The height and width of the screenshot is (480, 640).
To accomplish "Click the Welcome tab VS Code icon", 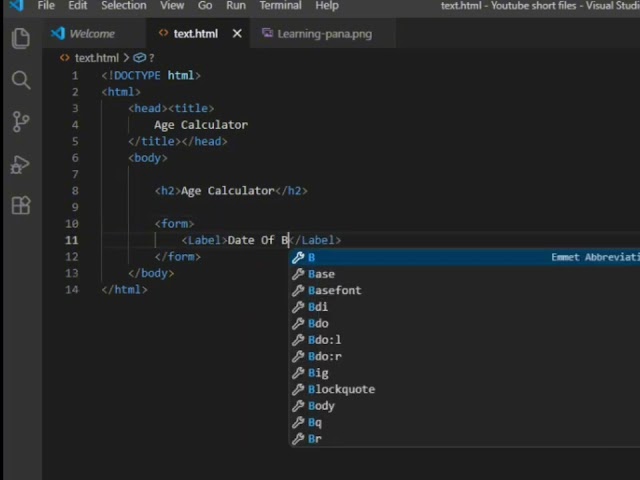I will (58, 33).
